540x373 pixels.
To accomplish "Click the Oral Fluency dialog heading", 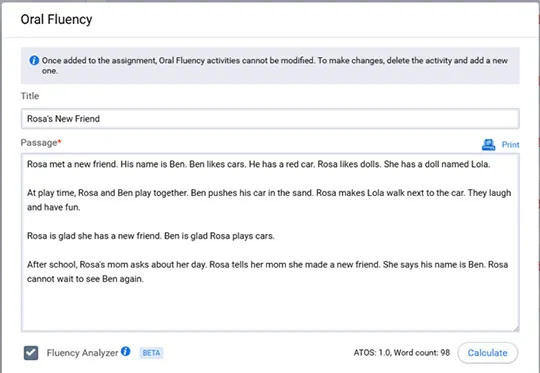I will click(56, 19).
